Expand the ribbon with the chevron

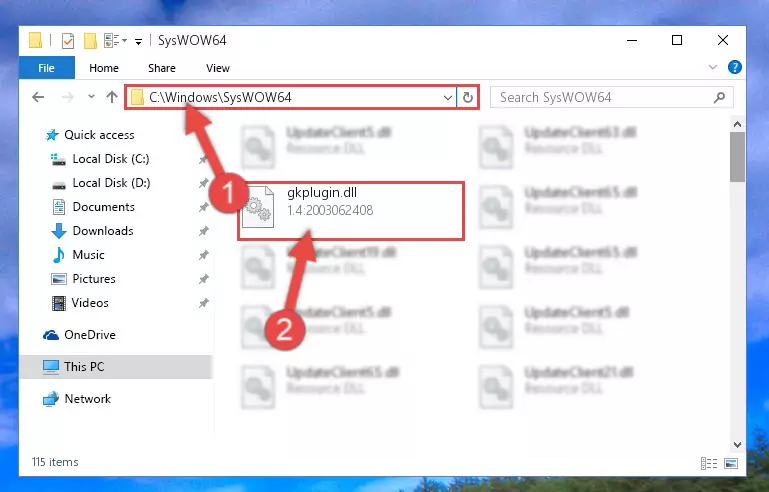713,67
